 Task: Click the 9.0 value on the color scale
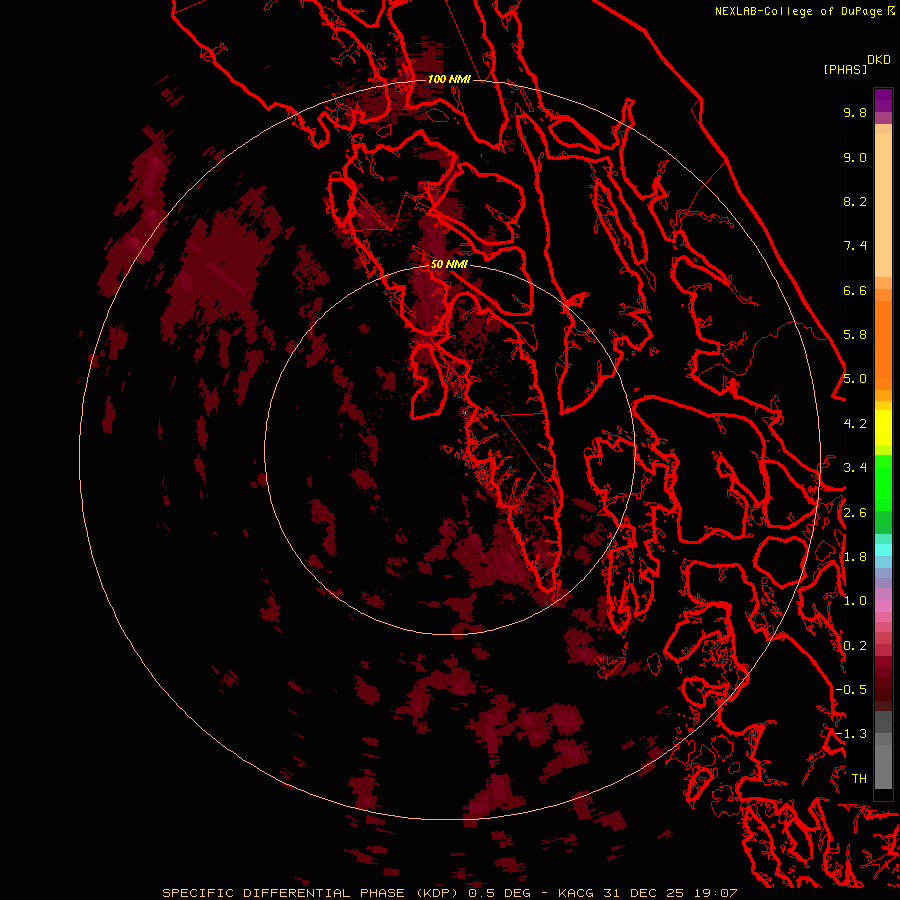855,157
